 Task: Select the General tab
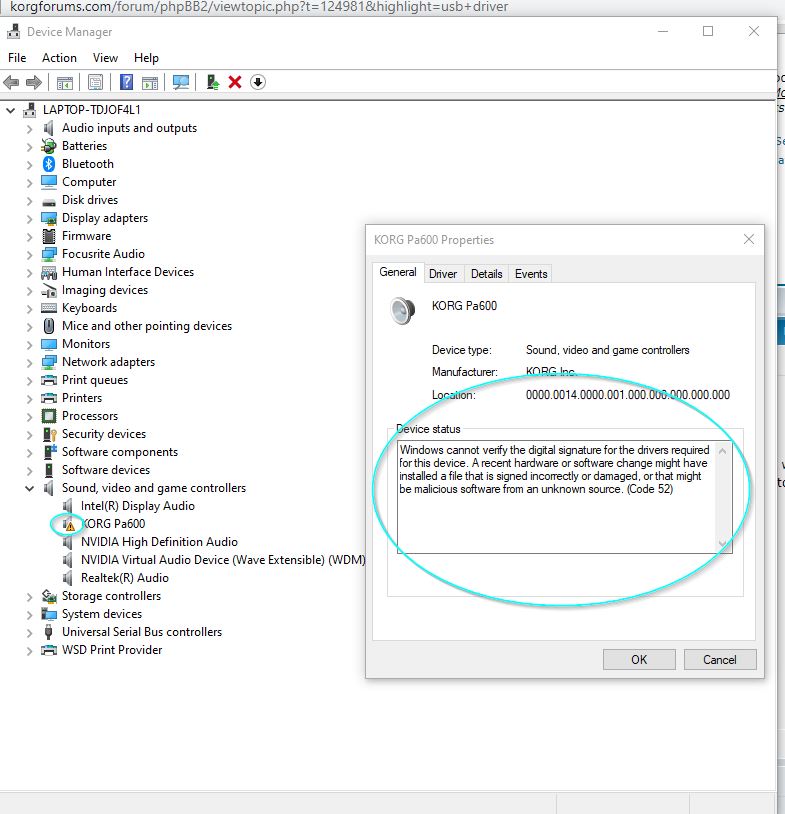(x=398, y=272)
